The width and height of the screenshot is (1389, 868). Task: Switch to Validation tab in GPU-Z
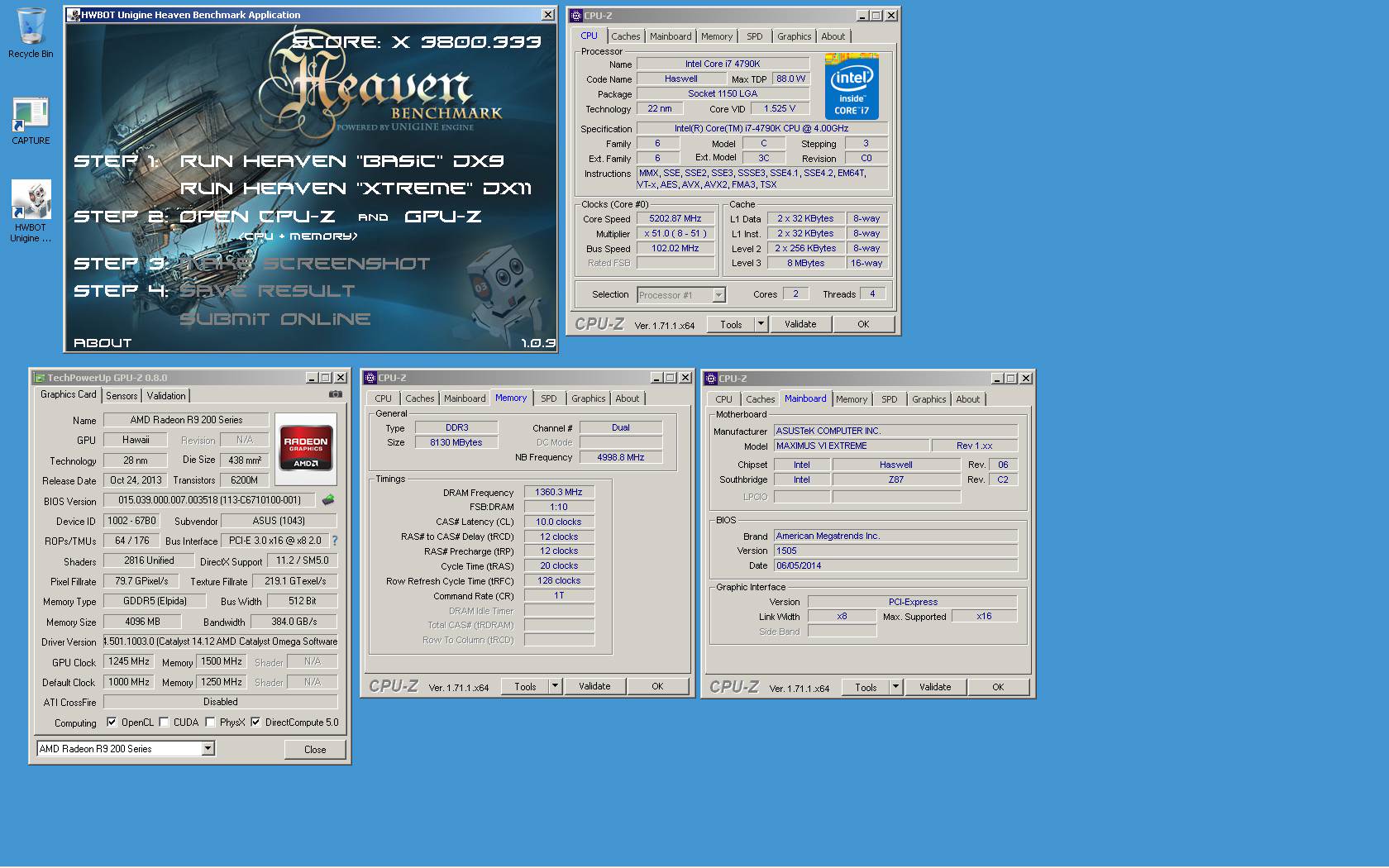coord(166,396)
